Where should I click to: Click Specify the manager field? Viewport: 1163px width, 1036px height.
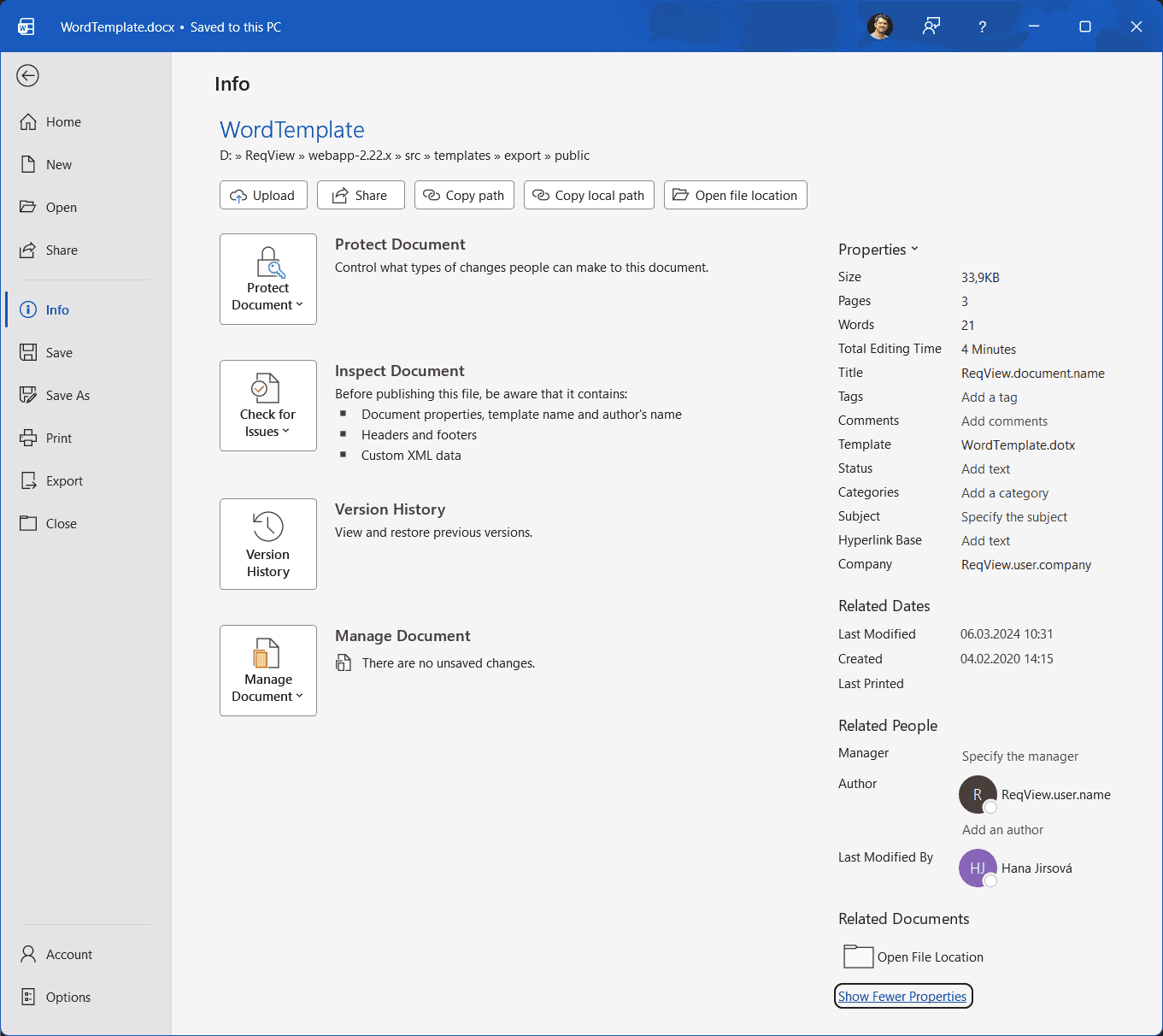1020,756
